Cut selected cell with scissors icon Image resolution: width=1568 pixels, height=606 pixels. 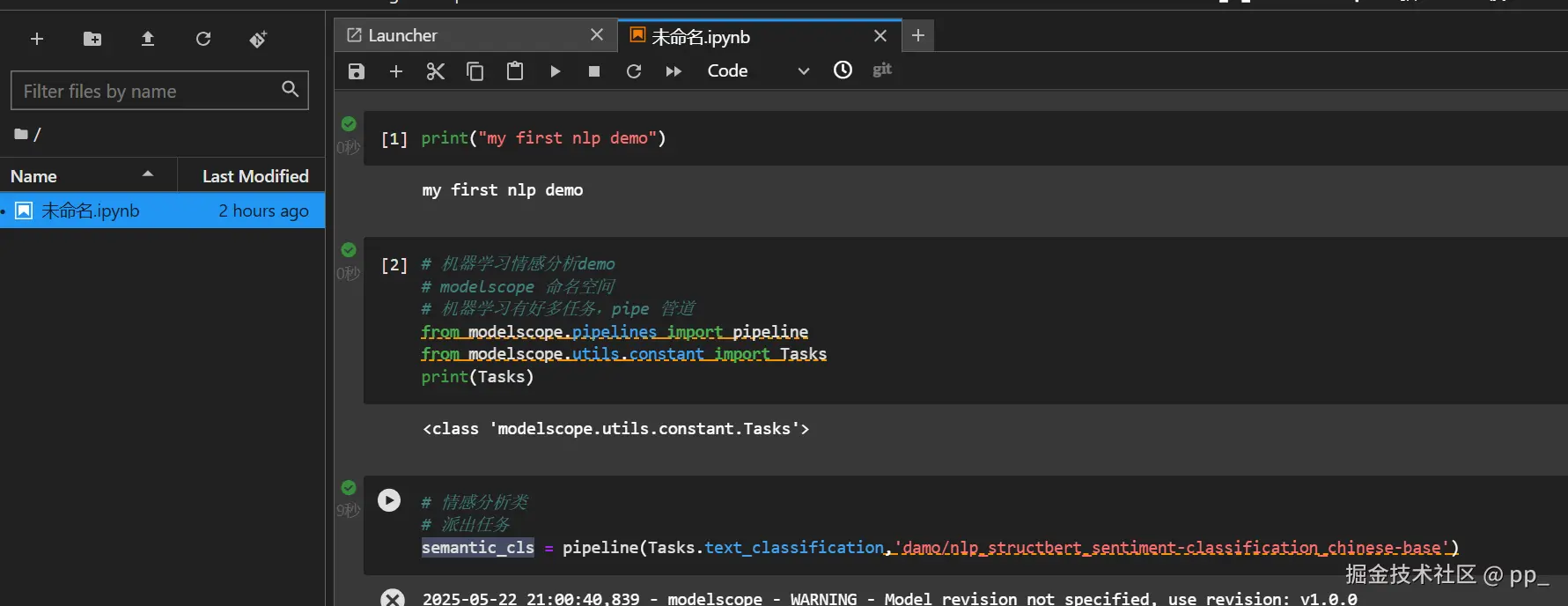[436, 71]
